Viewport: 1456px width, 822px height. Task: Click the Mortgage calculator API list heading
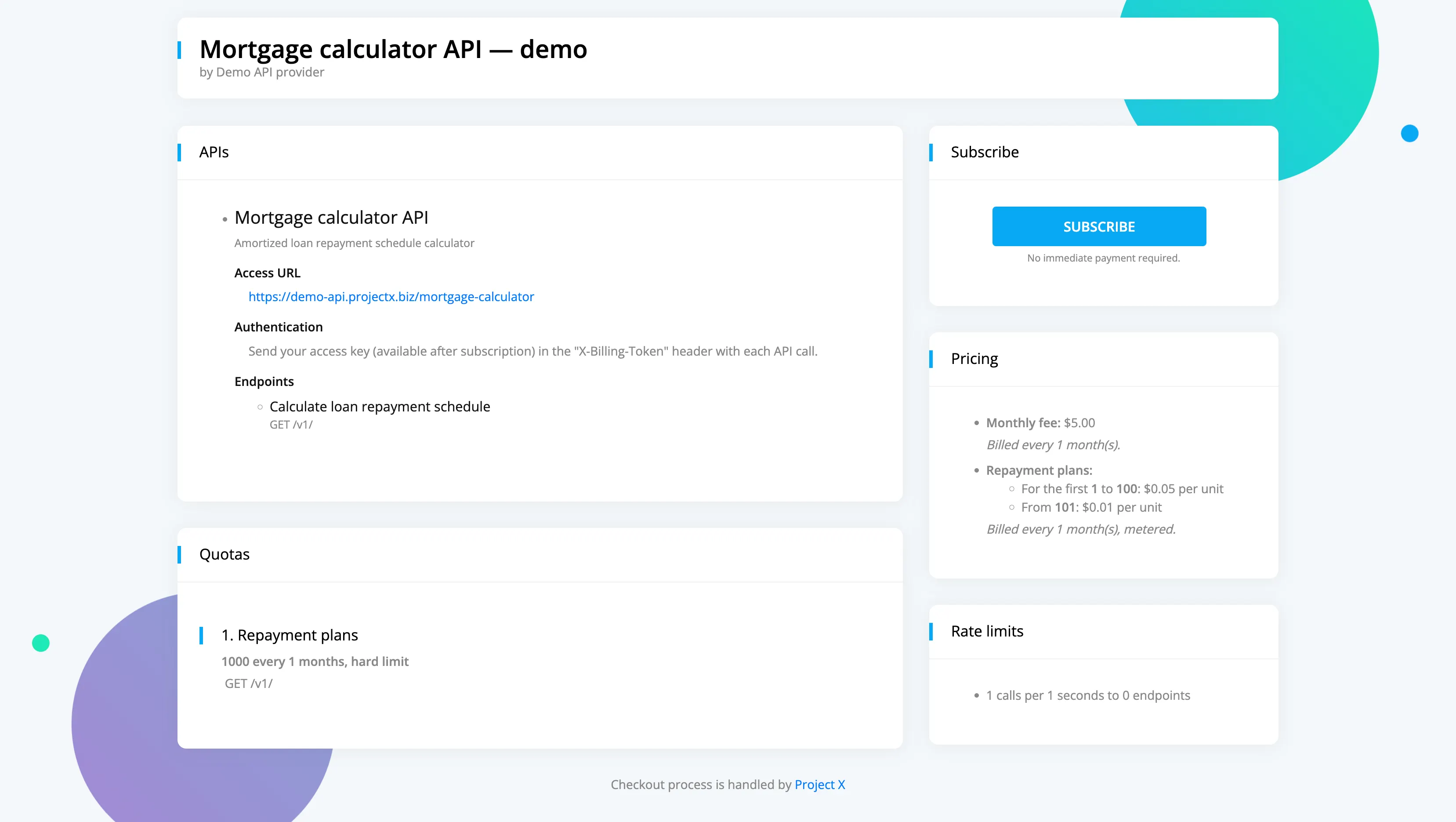[x=331, y=218]
